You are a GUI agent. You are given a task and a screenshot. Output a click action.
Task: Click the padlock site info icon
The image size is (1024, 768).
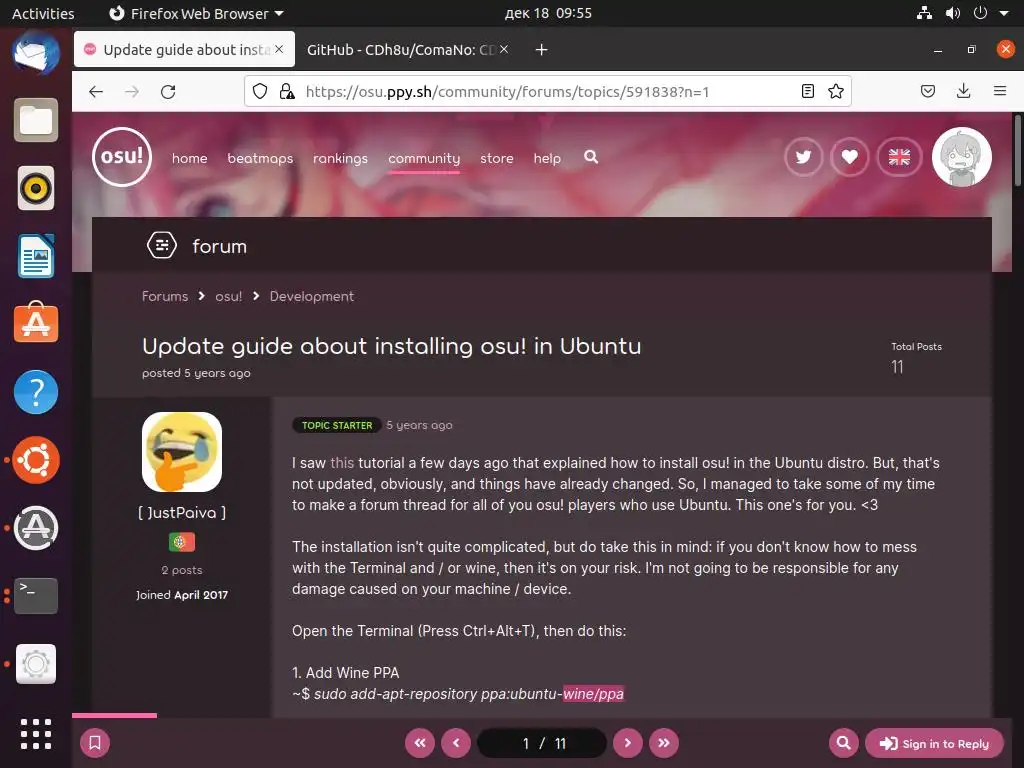pos(287,91)
